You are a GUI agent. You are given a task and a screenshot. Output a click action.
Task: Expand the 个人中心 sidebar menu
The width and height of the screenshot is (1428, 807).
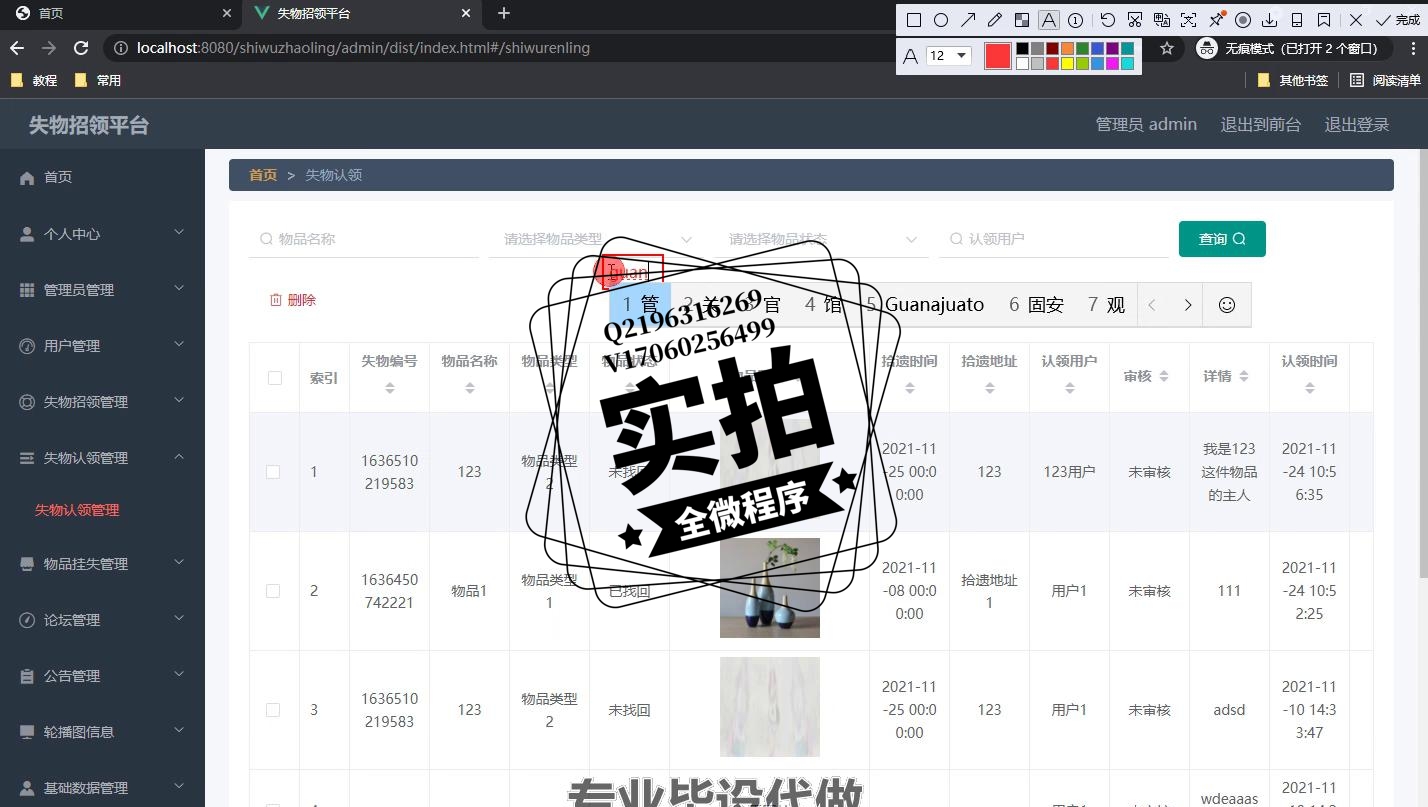tap(102, 233)
